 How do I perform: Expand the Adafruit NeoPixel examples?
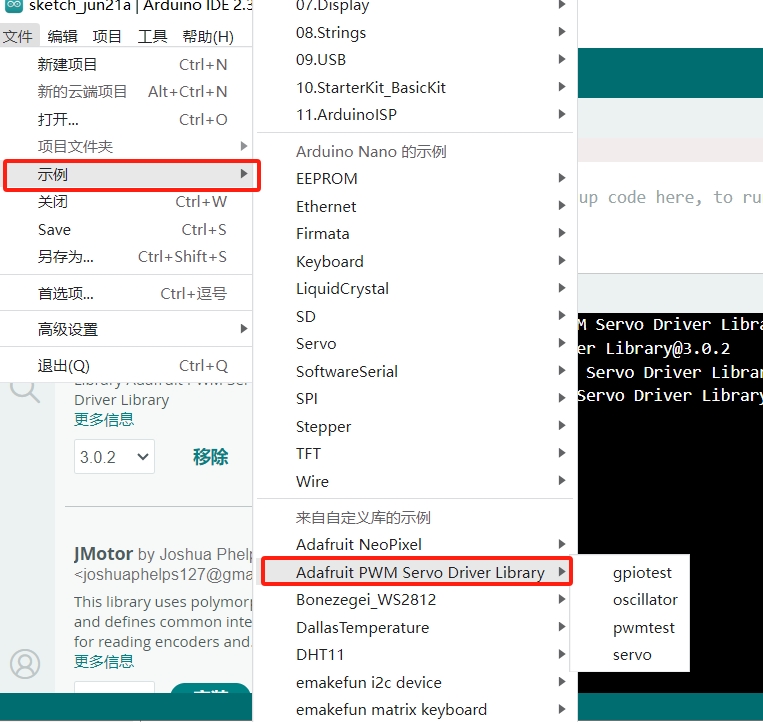click(x=358, y=545)
